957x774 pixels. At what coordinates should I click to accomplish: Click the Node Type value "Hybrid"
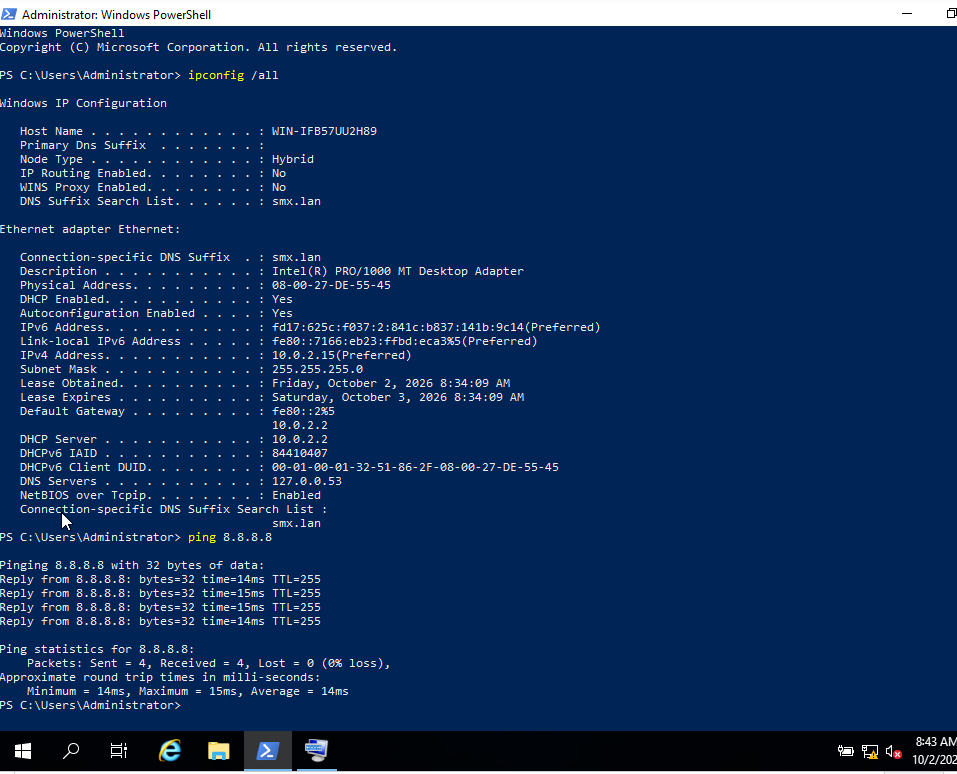(293, 159)
